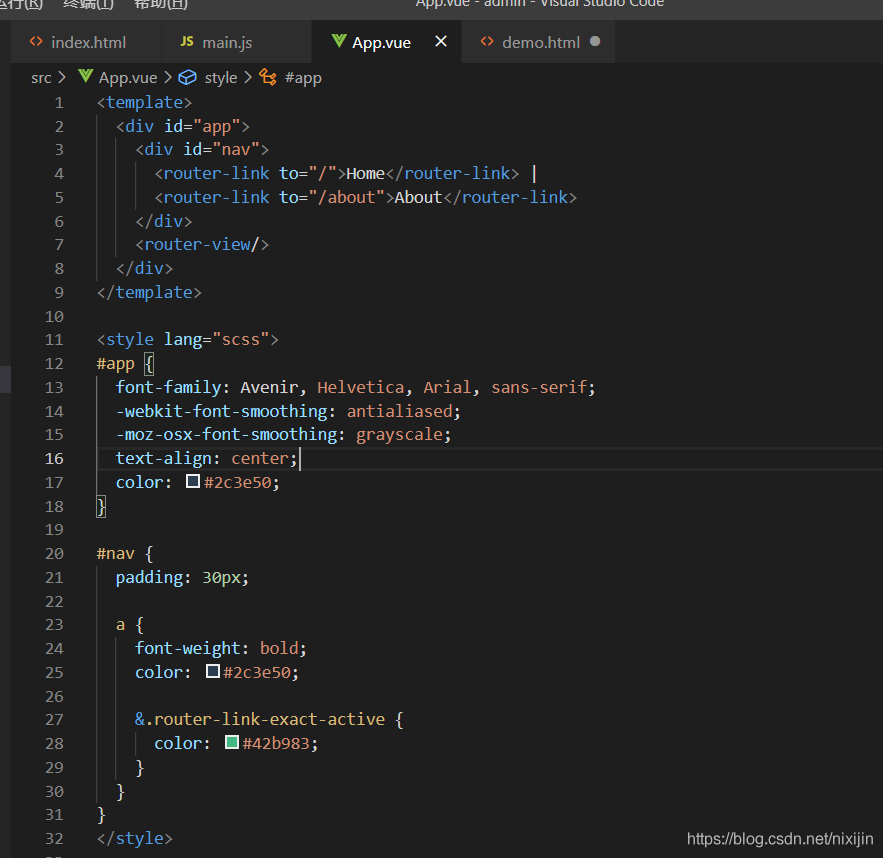Place cursor on the Home router-link
The image size is (883, 858).
point(337,173)
